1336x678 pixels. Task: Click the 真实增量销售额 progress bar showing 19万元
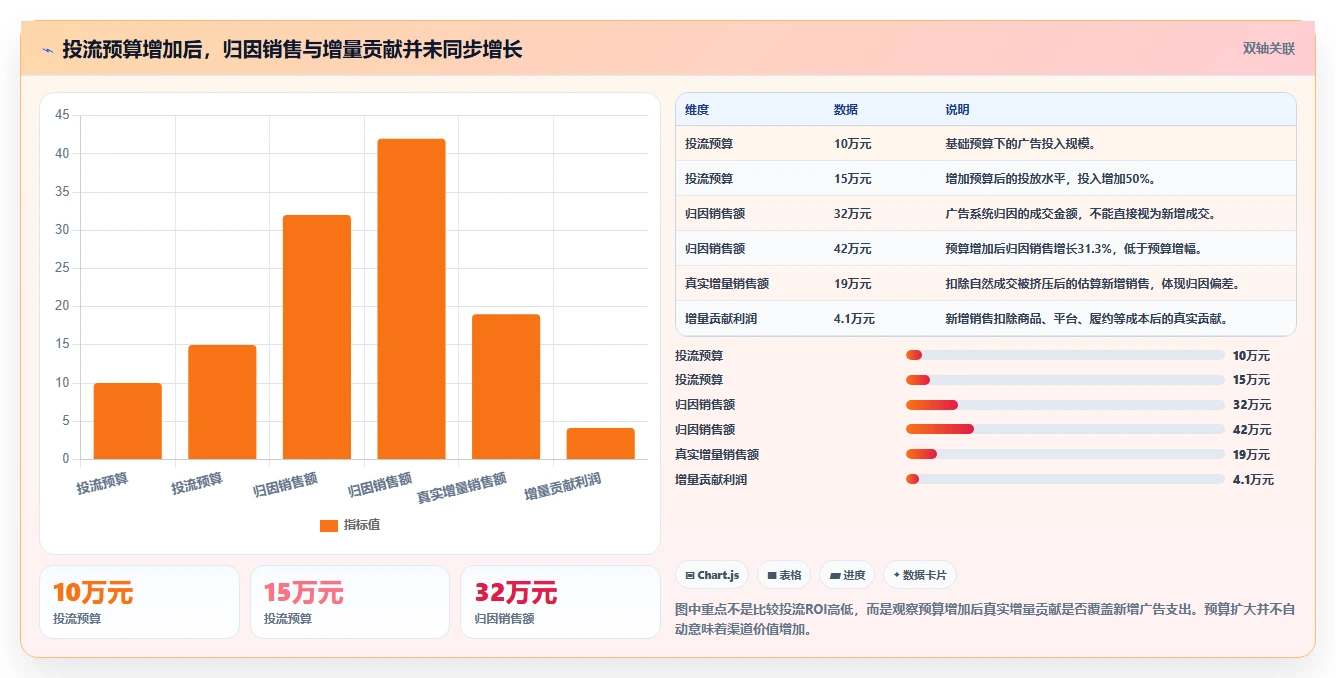(1065, 454)
